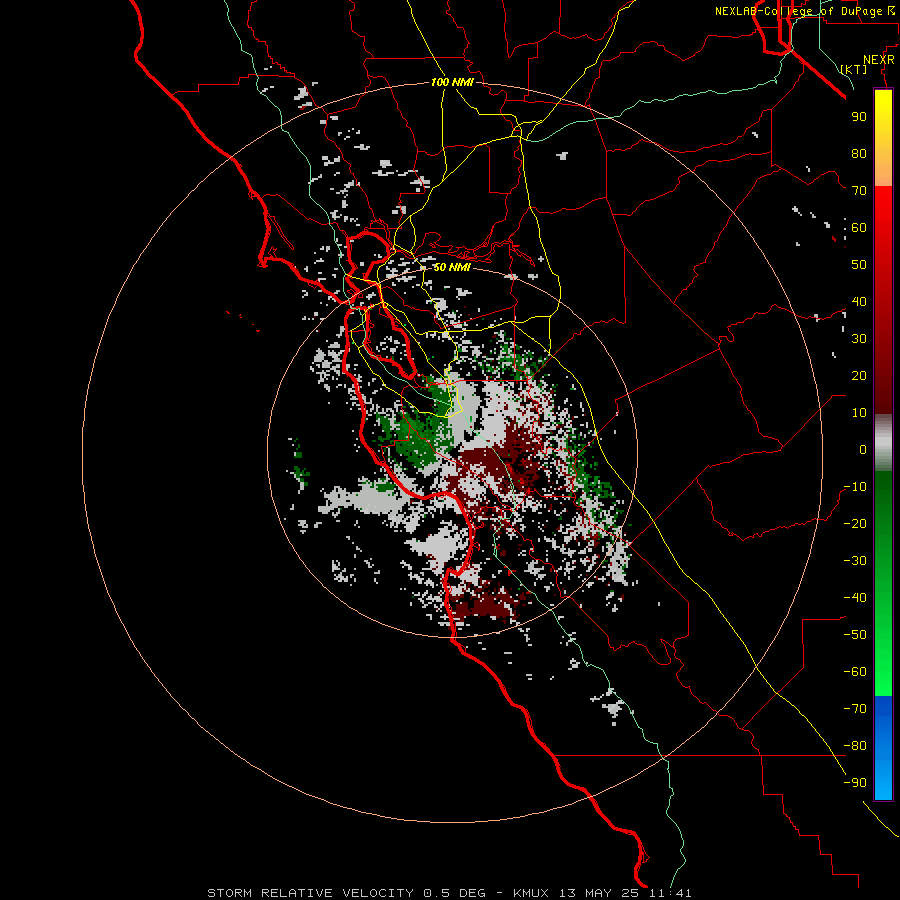Click the positive "90" scale label

pos(859,117)
